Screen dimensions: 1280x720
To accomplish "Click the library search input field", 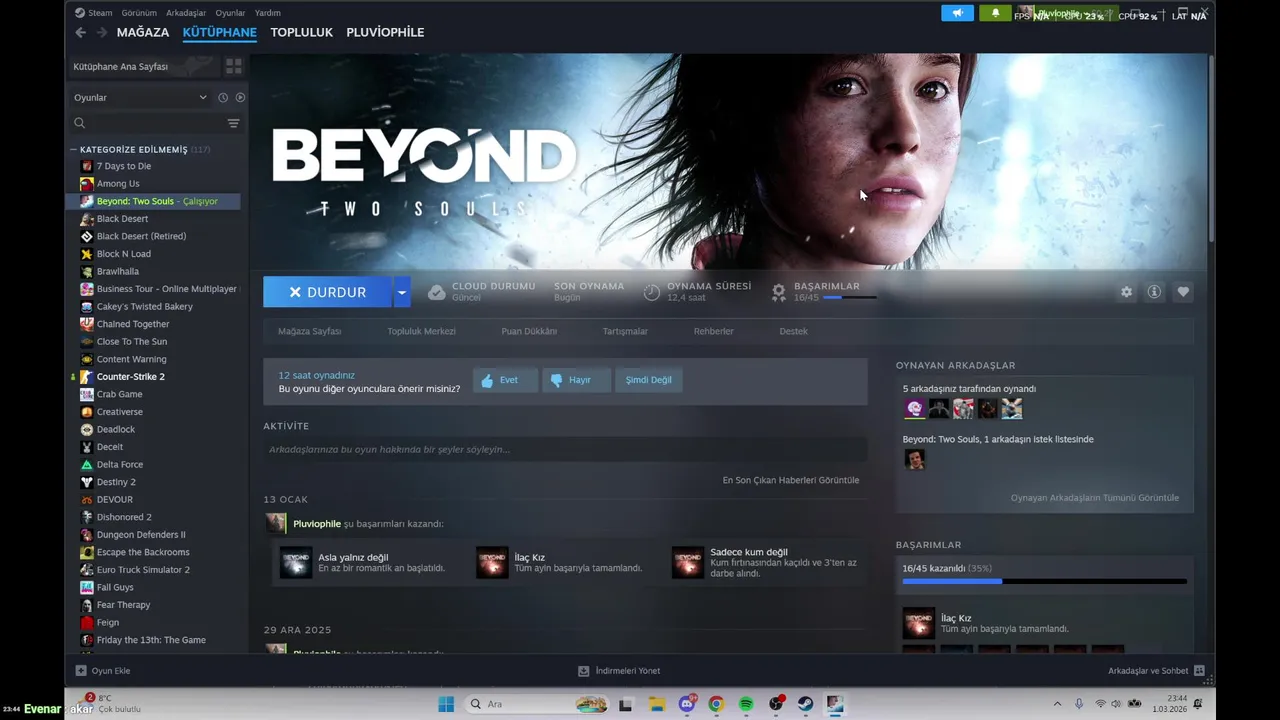I will click(x=149, y=123).
